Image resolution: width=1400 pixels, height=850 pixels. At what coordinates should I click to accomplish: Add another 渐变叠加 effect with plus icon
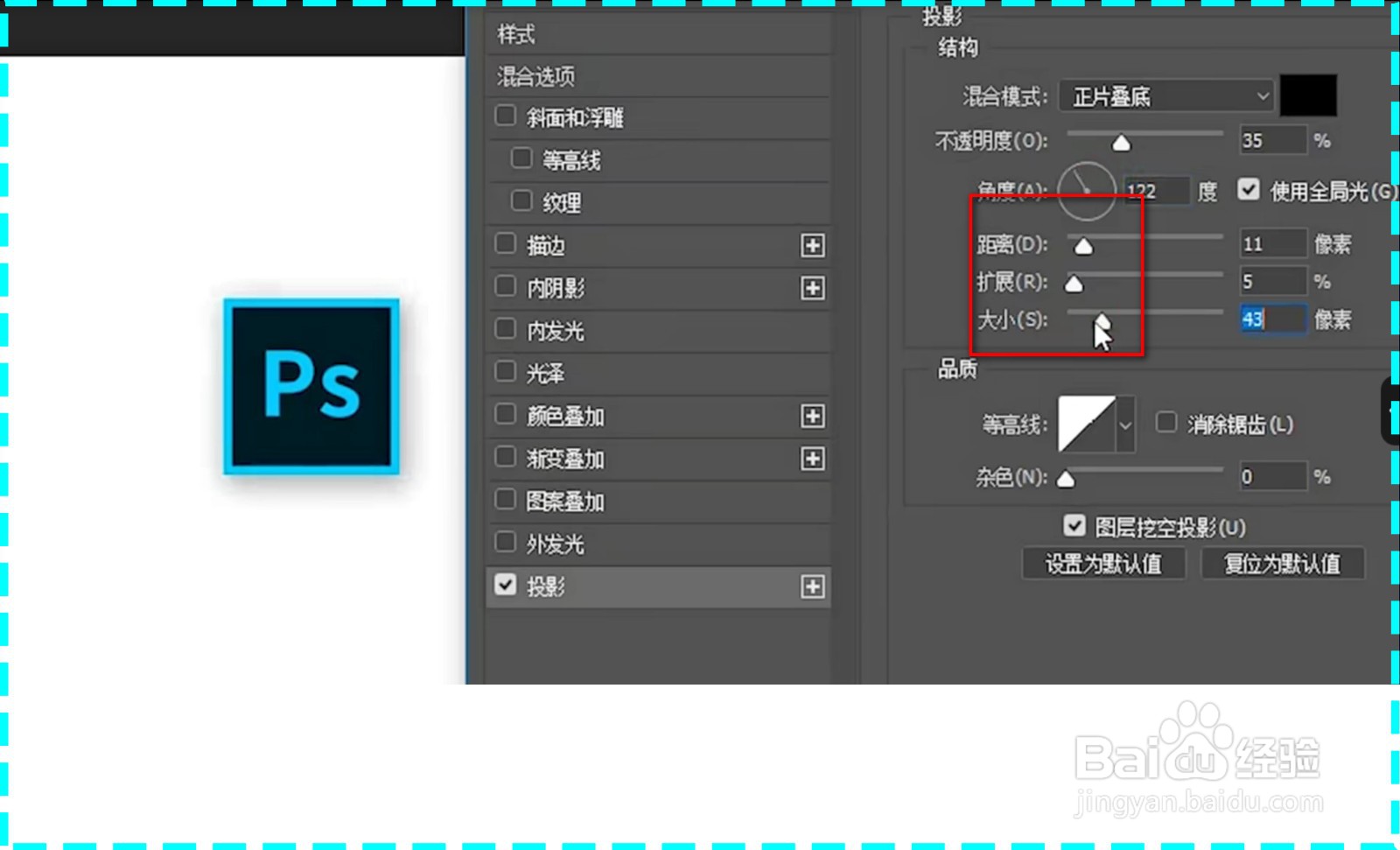pos(813,459)
